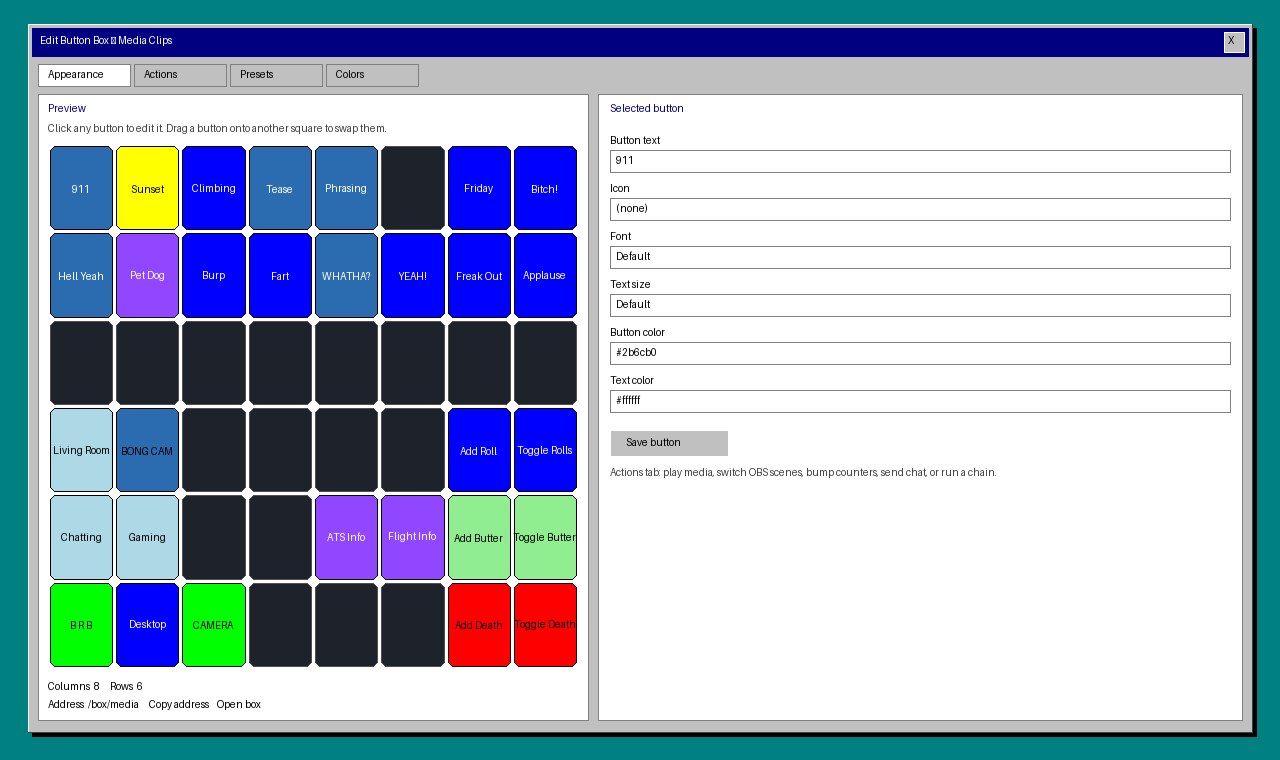
Task: Open the Text size selector
Action: click(920, 305)
